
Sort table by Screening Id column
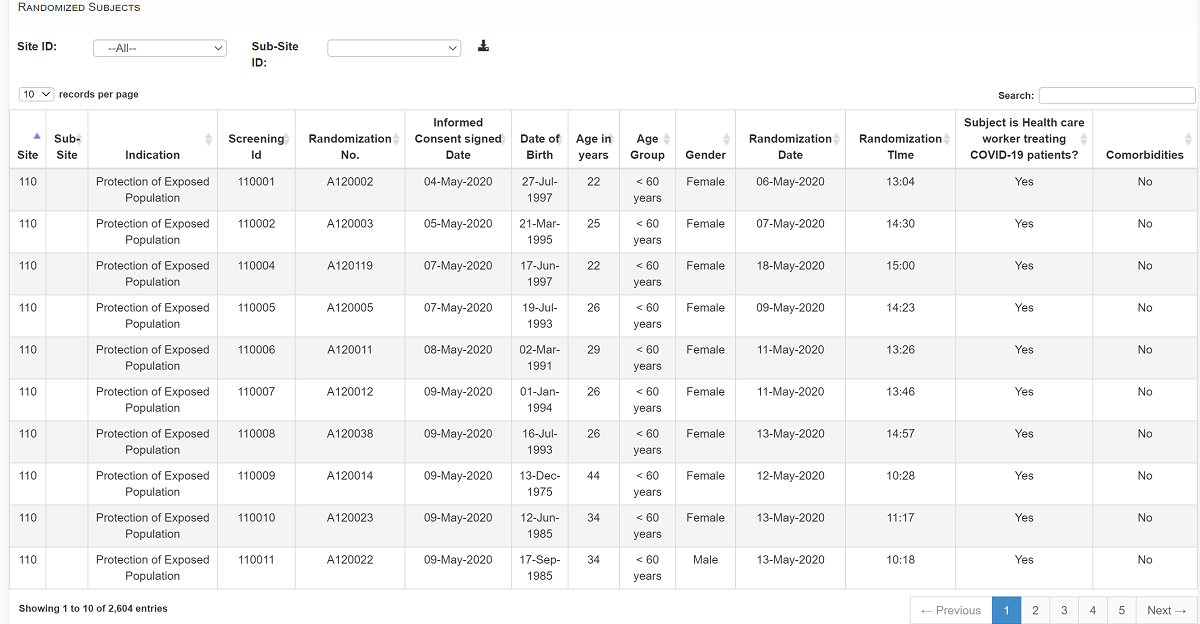pyautogui.click(x=256, y=146)
